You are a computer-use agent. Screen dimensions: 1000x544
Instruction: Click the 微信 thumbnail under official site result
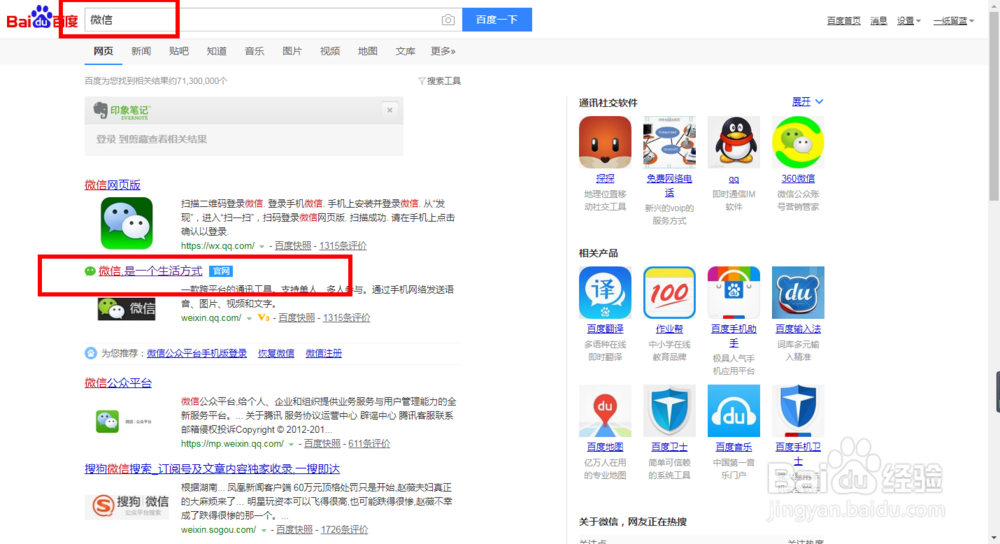tap(126, 309)
